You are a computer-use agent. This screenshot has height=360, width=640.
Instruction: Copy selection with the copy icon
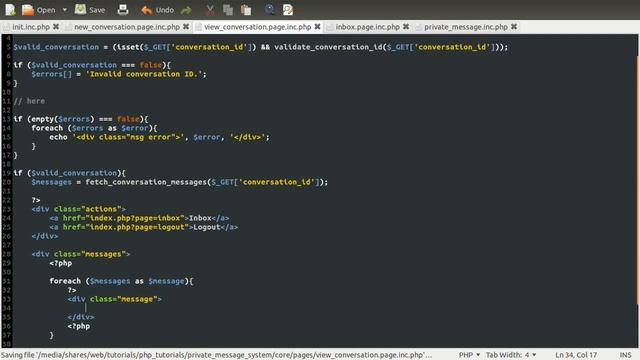click(x=228, y=10)
